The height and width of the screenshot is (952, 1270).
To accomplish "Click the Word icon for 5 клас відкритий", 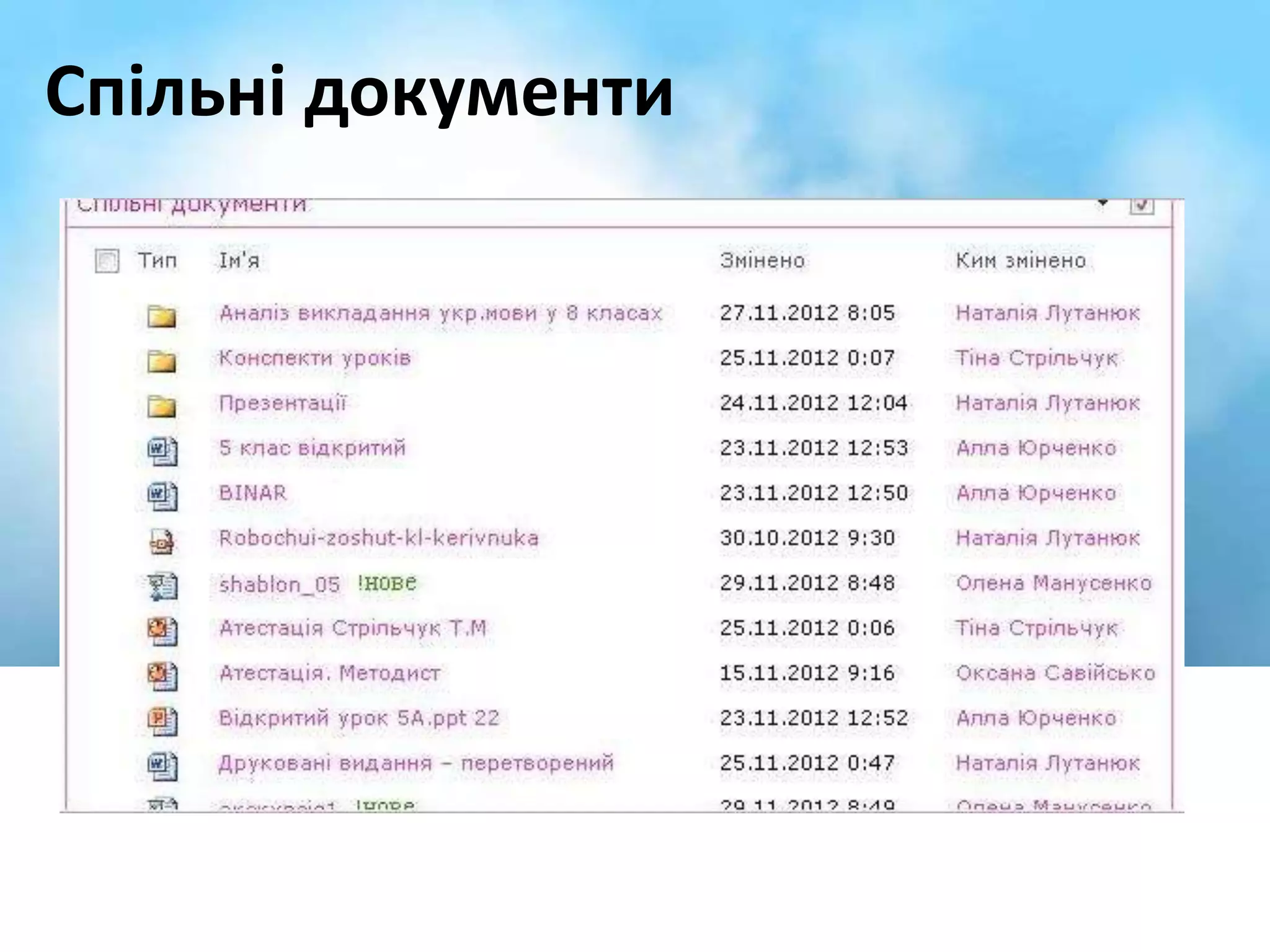I will [162, 451].
